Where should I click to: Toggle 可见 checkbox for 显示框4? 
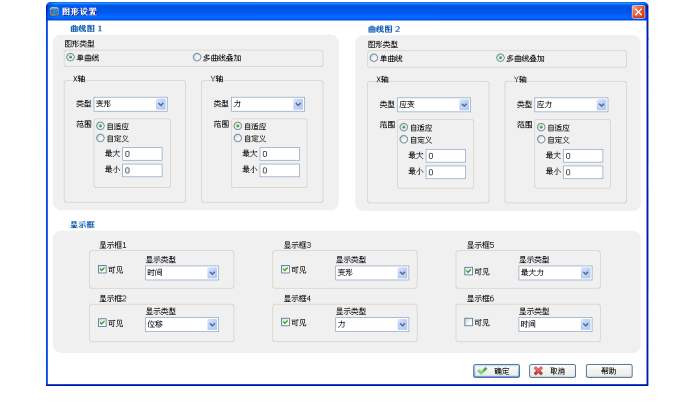[x=286, y=323]
